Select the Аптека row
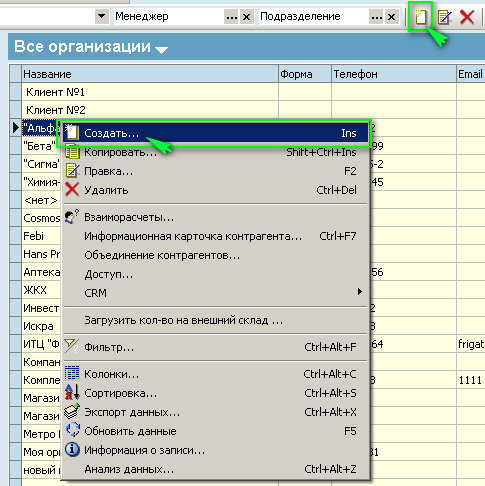The width and height of the screenshot is (485, 486). point(42,272)
